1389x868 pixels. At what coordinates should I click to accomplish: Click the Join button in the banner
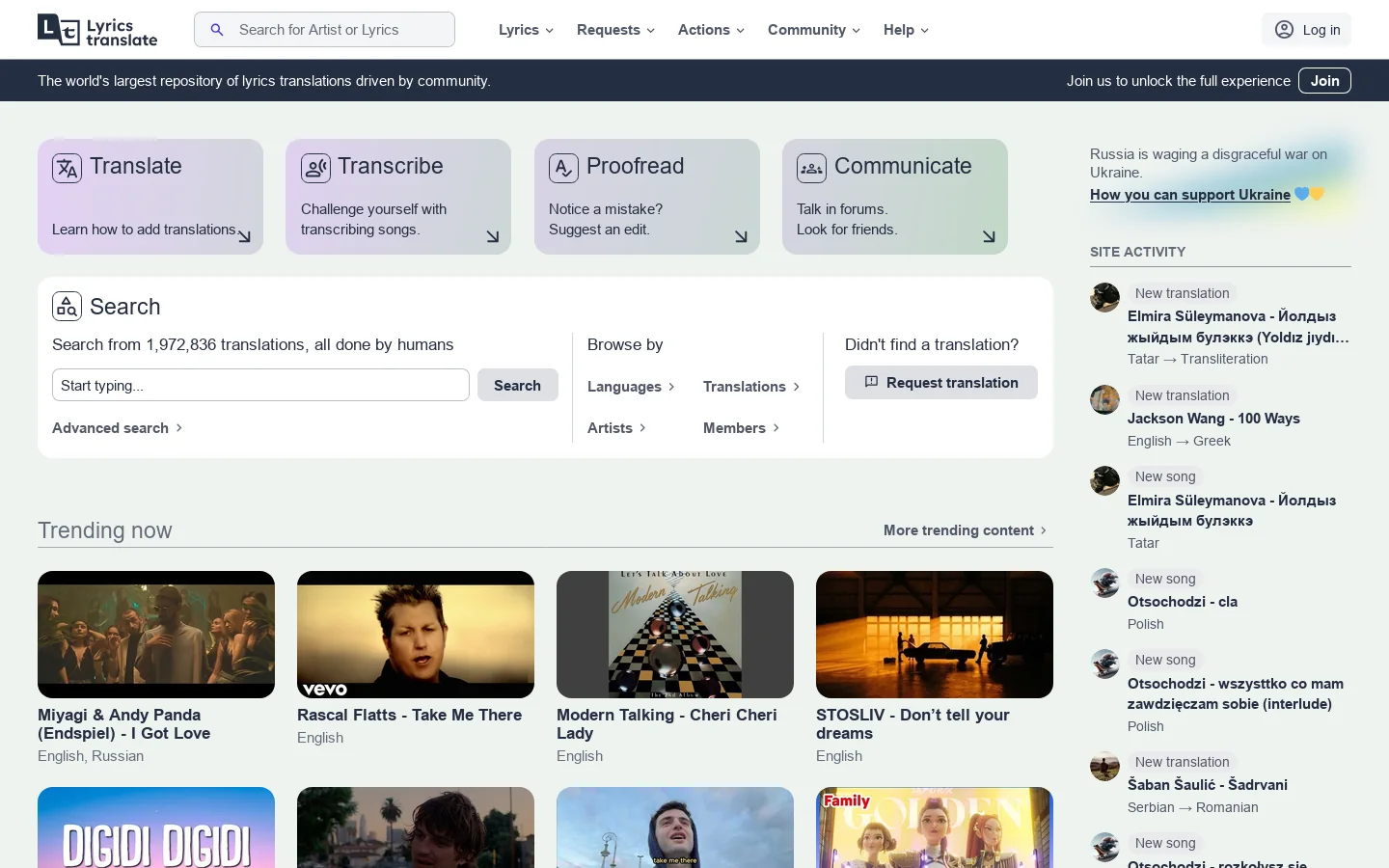[1324, 81]
